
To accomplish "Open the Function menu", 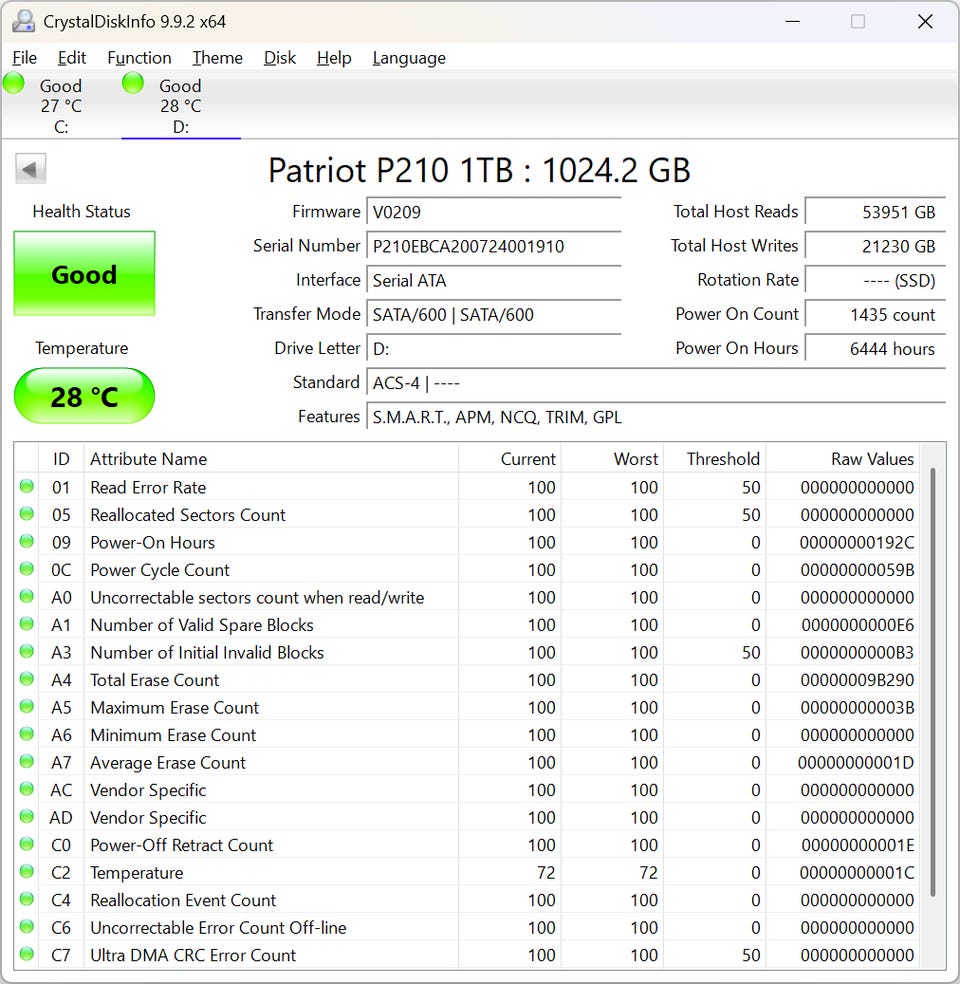I will pyautogui.click(x=139, y=58).
